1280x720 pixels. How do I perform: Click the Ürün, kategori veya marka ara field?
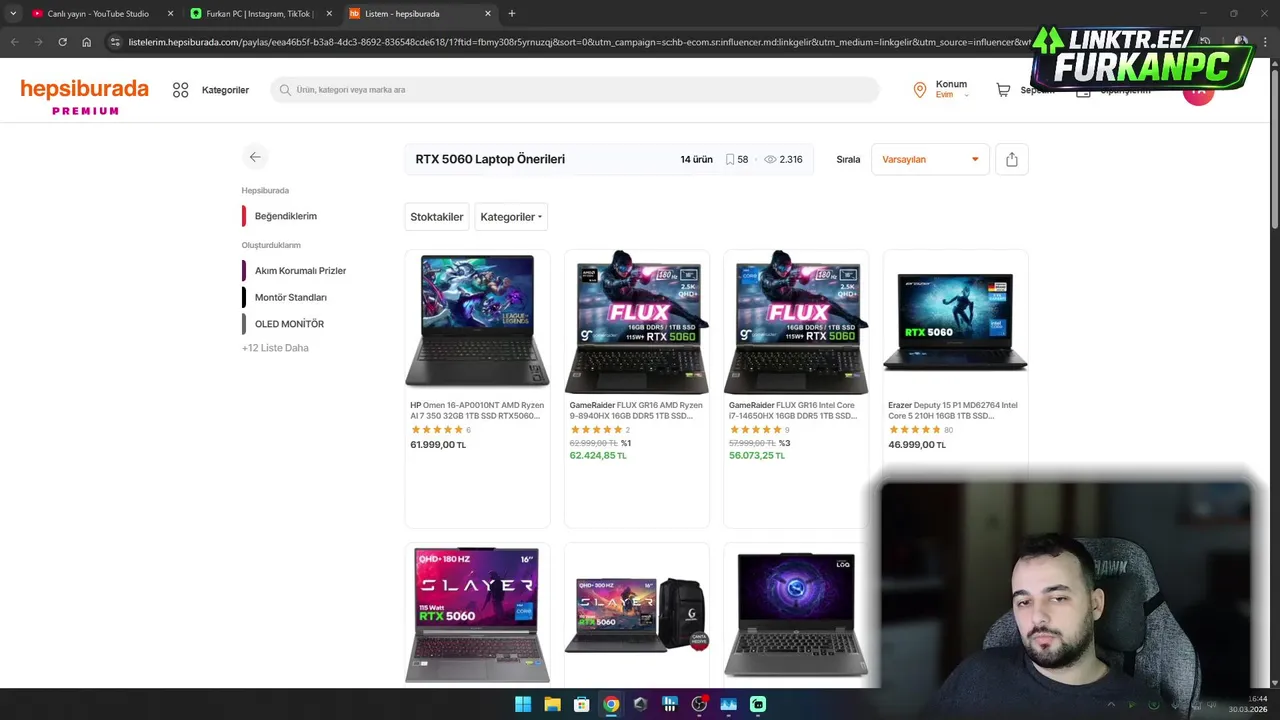(575, 90)
